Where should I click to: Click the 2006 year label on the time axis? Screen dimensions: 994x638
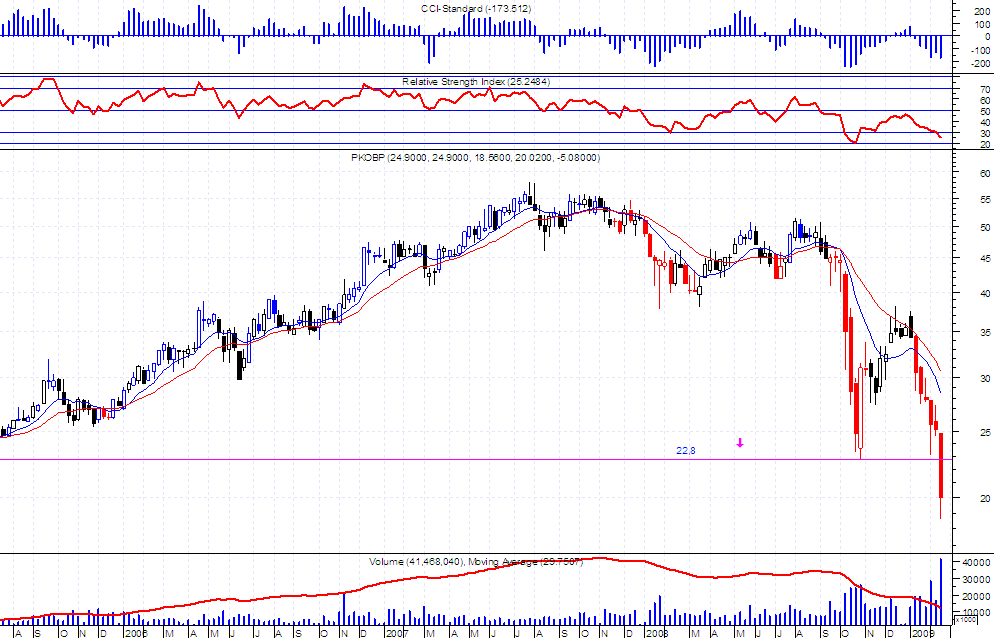[135, 633]
